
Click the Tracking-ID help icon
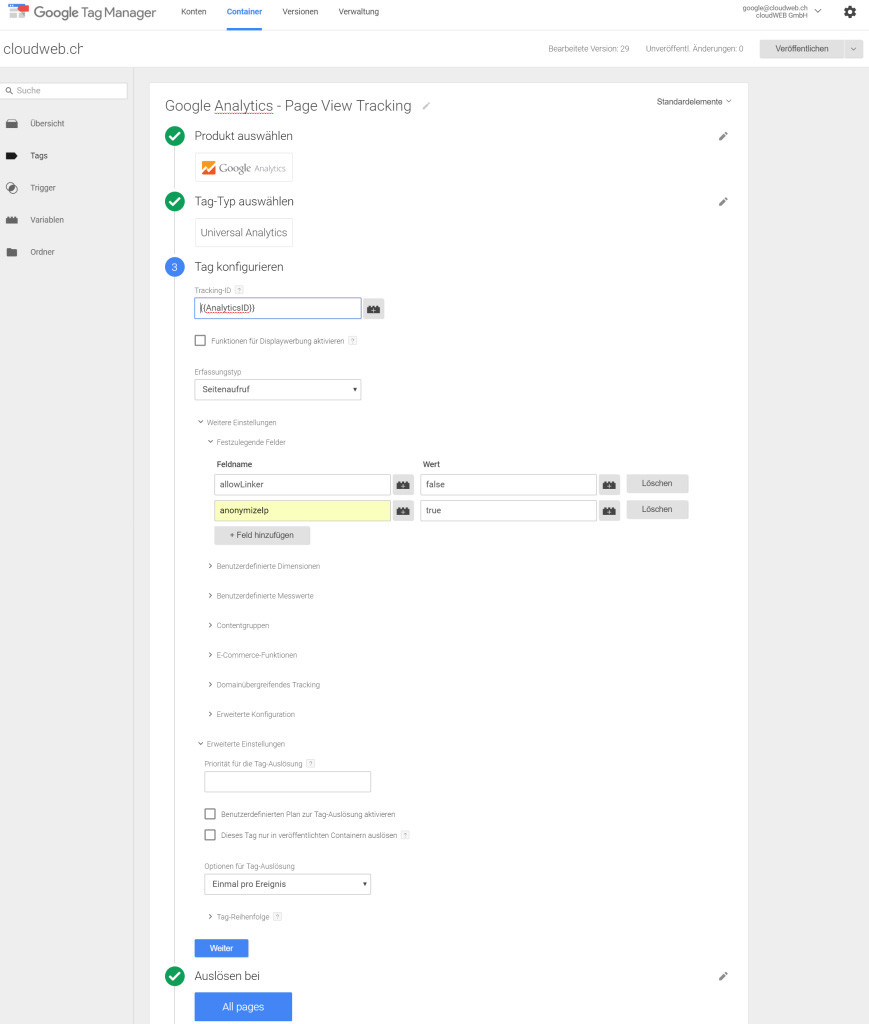[x=239, y=290]
